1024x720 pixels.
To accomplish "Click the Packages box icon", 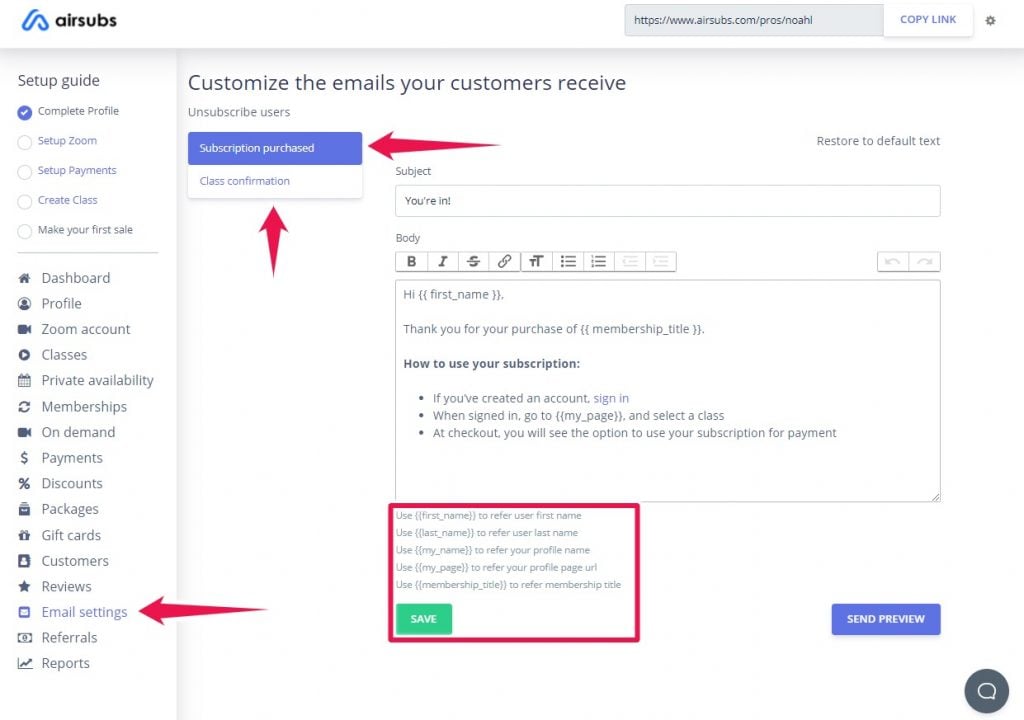I will 24,509.
